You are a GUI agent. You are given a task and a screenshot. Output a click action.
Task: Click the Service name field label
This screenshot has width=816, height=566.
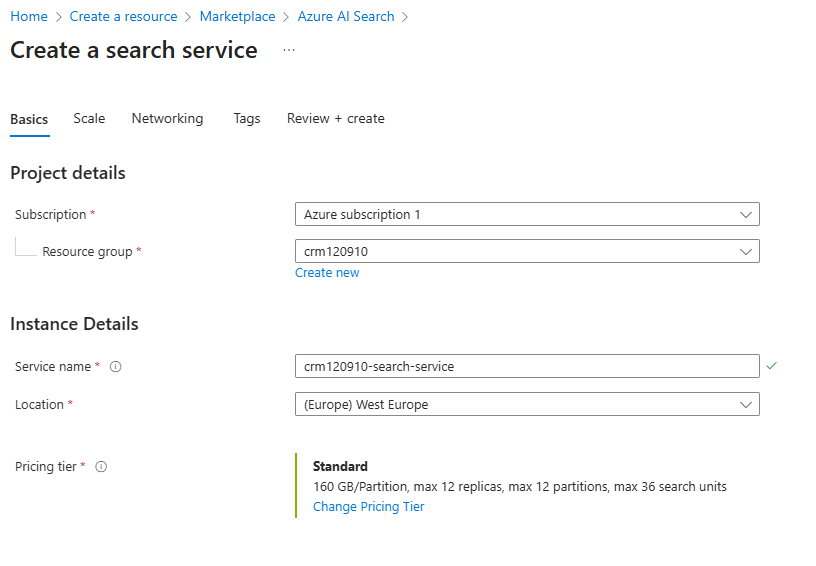coord(53,367)
